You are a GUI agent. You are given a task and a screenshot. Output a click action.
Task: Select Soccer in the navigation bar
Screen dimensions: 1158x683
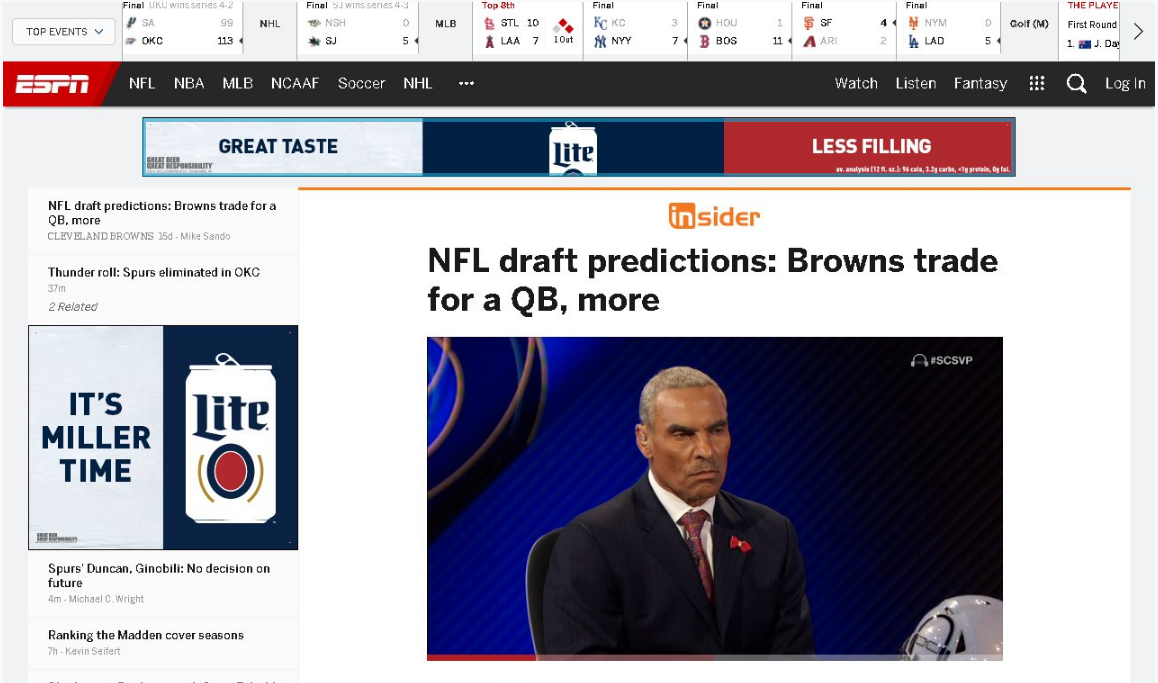[361, 84]
